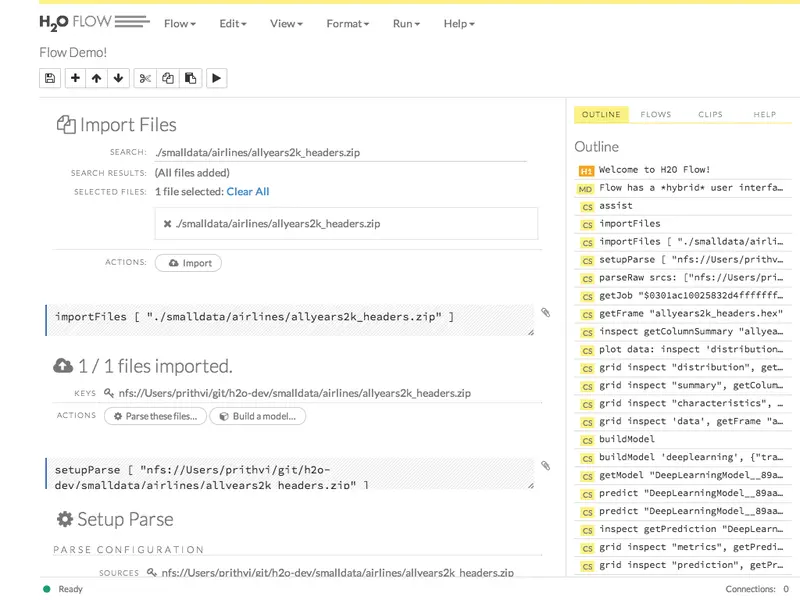Click the paperclip icon beside the setupParse cell
The height and width of the screenshot is (600, 800).
point(545,465)
